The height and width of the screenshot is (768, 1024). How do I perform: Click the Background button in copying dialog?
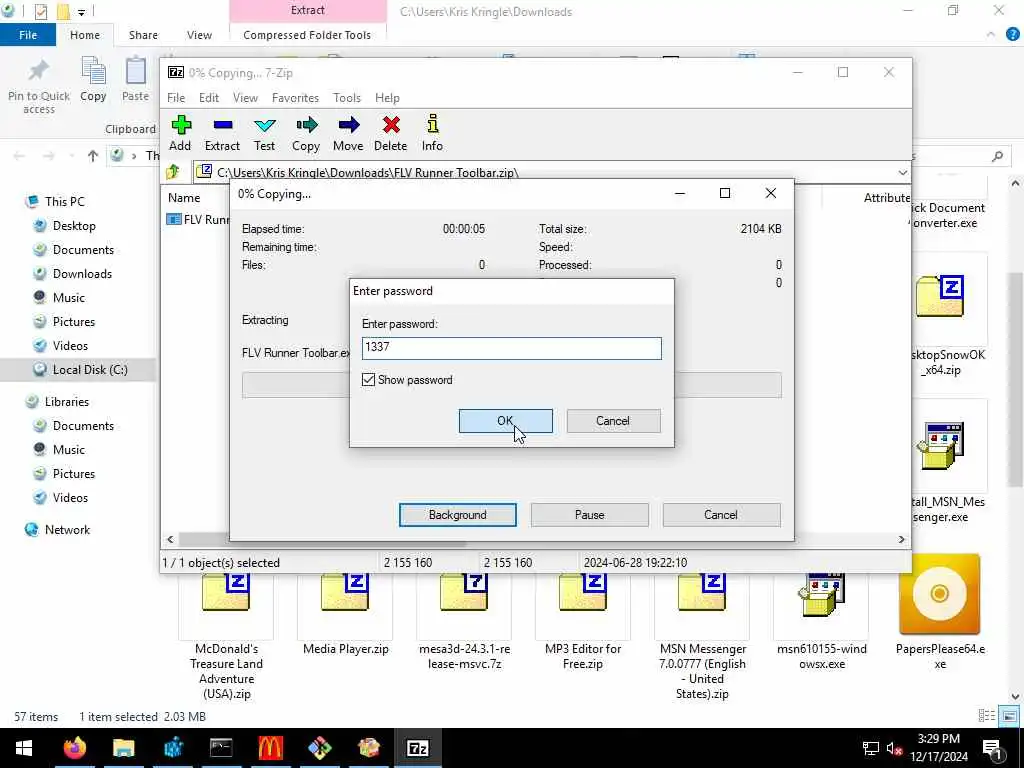[x=458, y=515]
